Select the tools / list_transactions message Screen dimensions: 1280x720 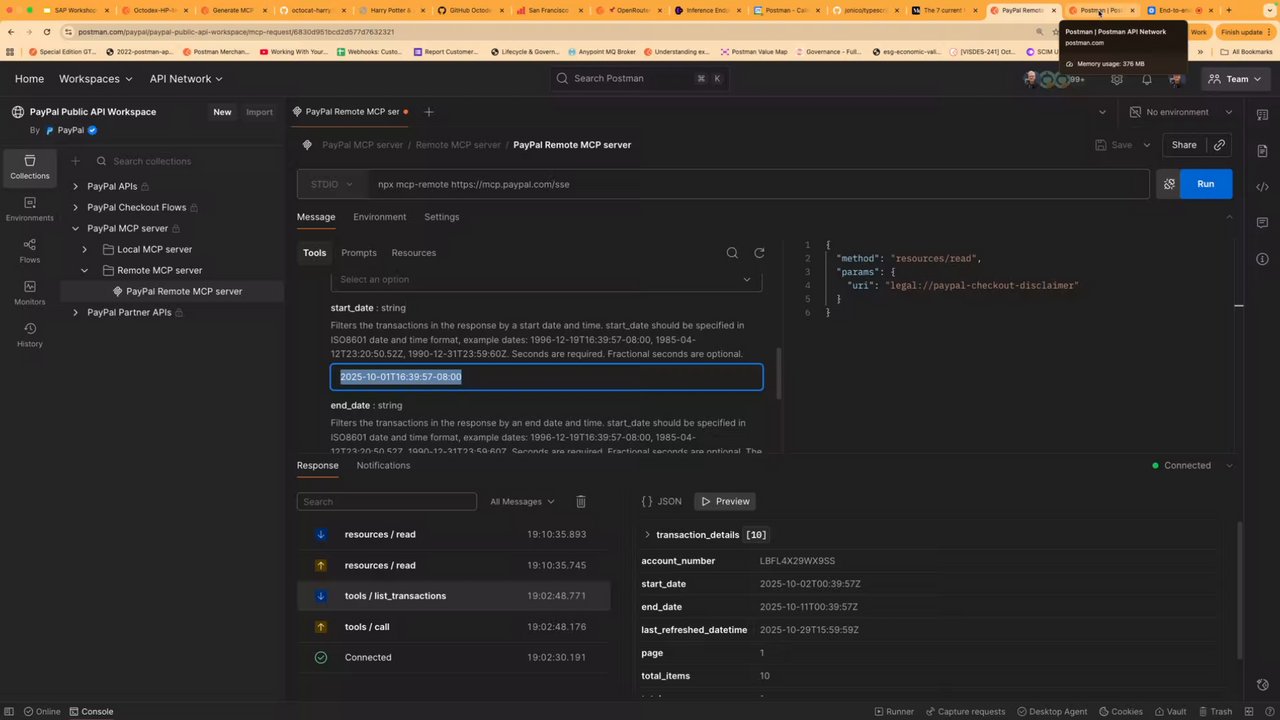(453, 596)
